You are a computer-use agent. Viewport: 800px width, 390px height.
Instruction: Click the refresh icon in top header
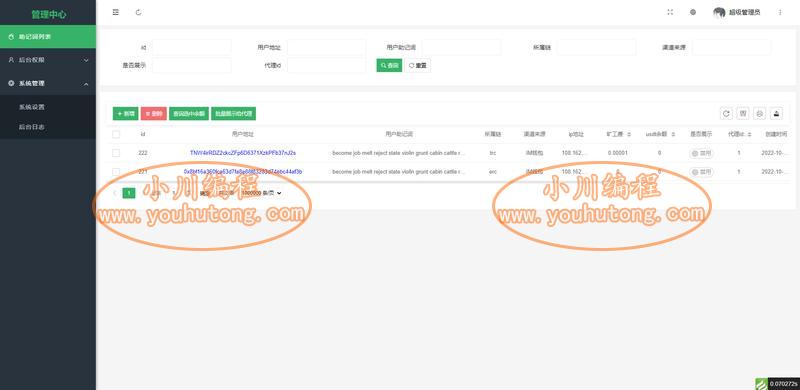pyautogui.click(x=139, y=12)
